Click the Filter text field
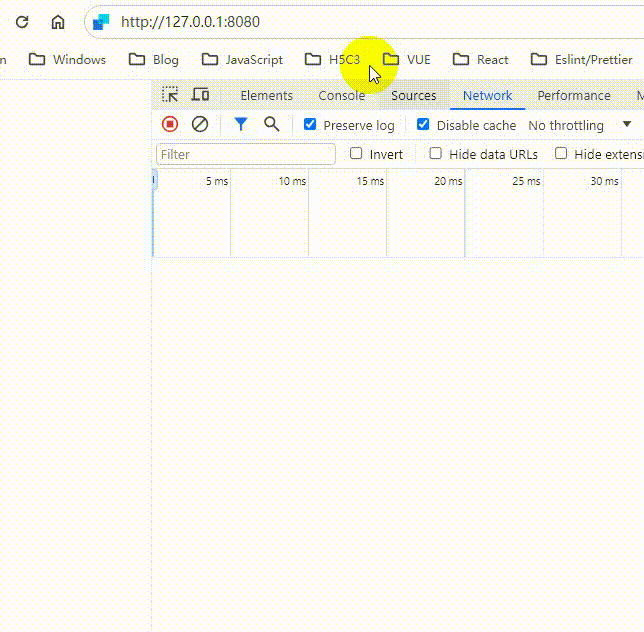 [x=246, y=154]
